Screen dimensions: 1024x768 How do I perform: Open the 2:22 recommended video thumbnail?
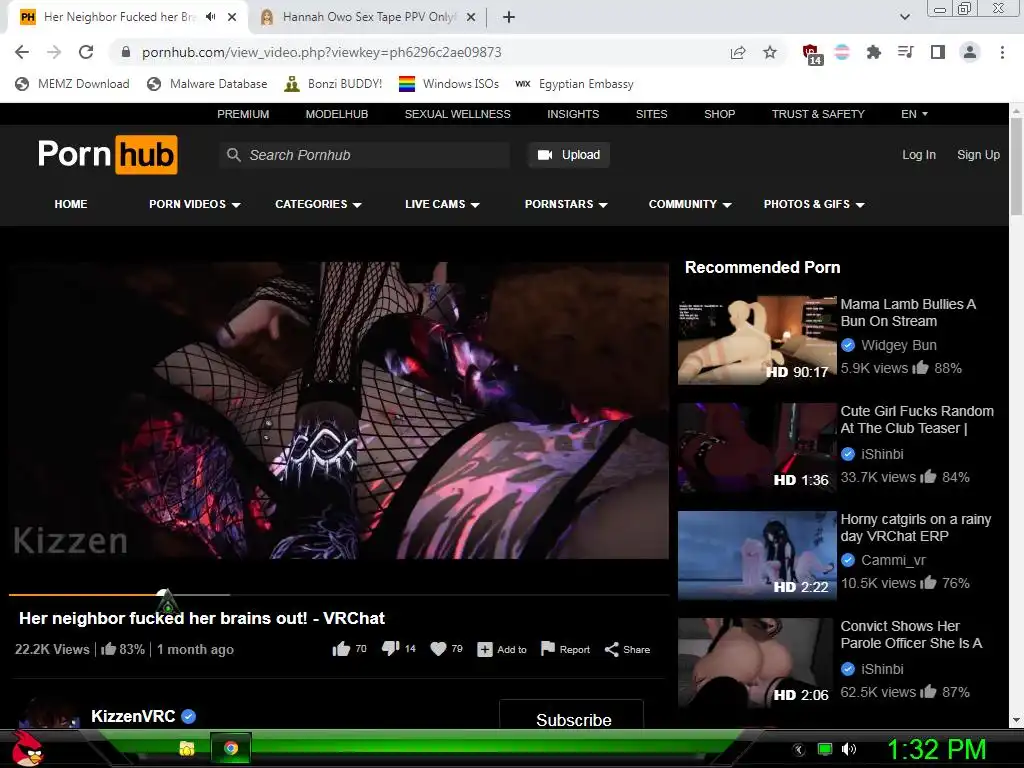(757, 556)
